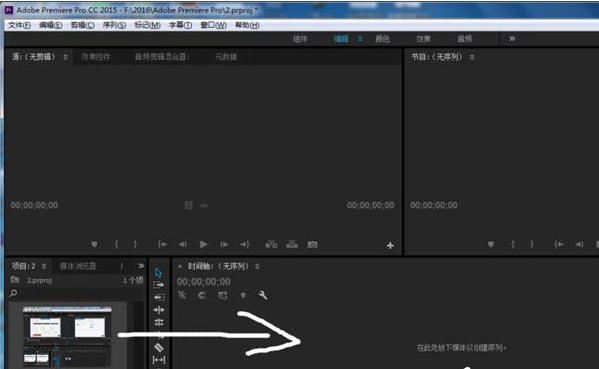Play the clip in Source monitor

tap(203, 244)
